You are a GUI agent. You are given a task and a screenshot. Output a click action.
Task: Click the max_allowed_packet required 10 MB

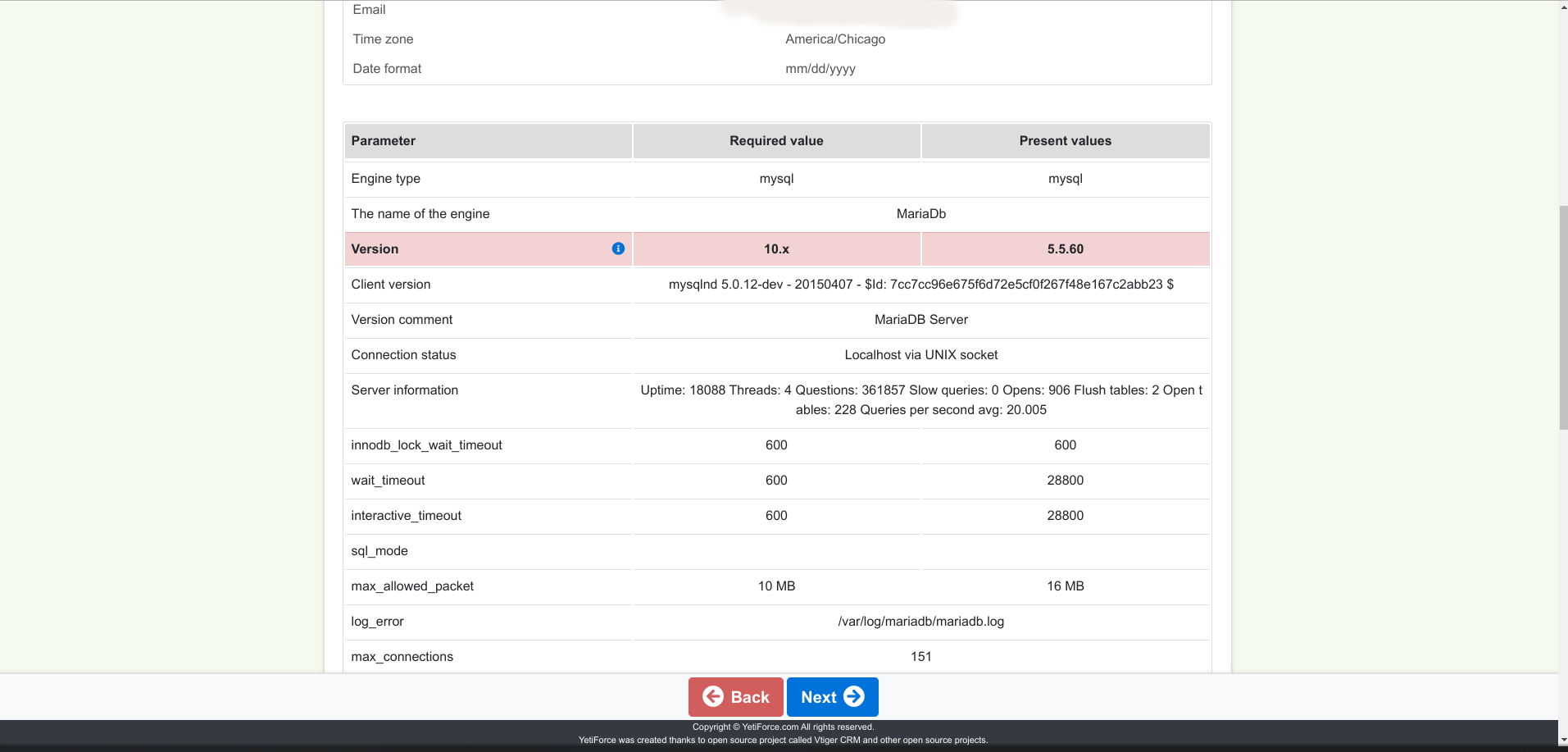click(x=776, y=586)
